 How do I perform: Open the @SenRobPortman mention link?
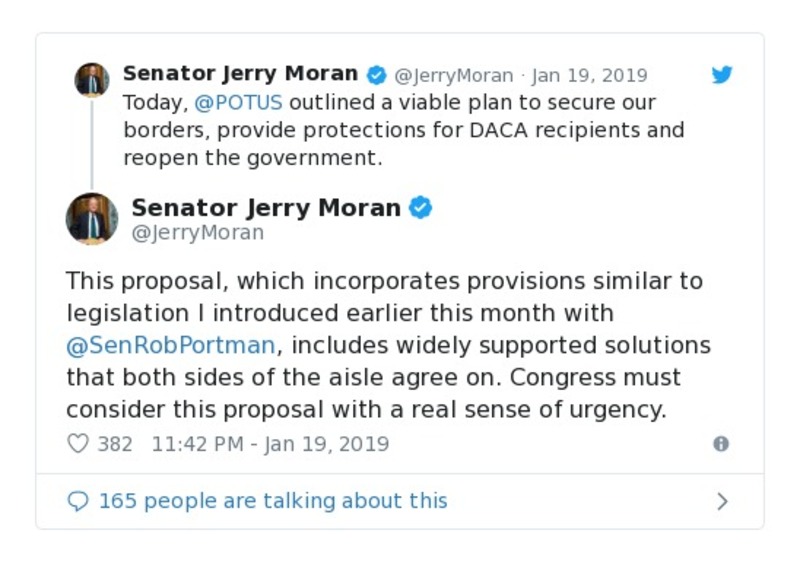tap(169, 345)
